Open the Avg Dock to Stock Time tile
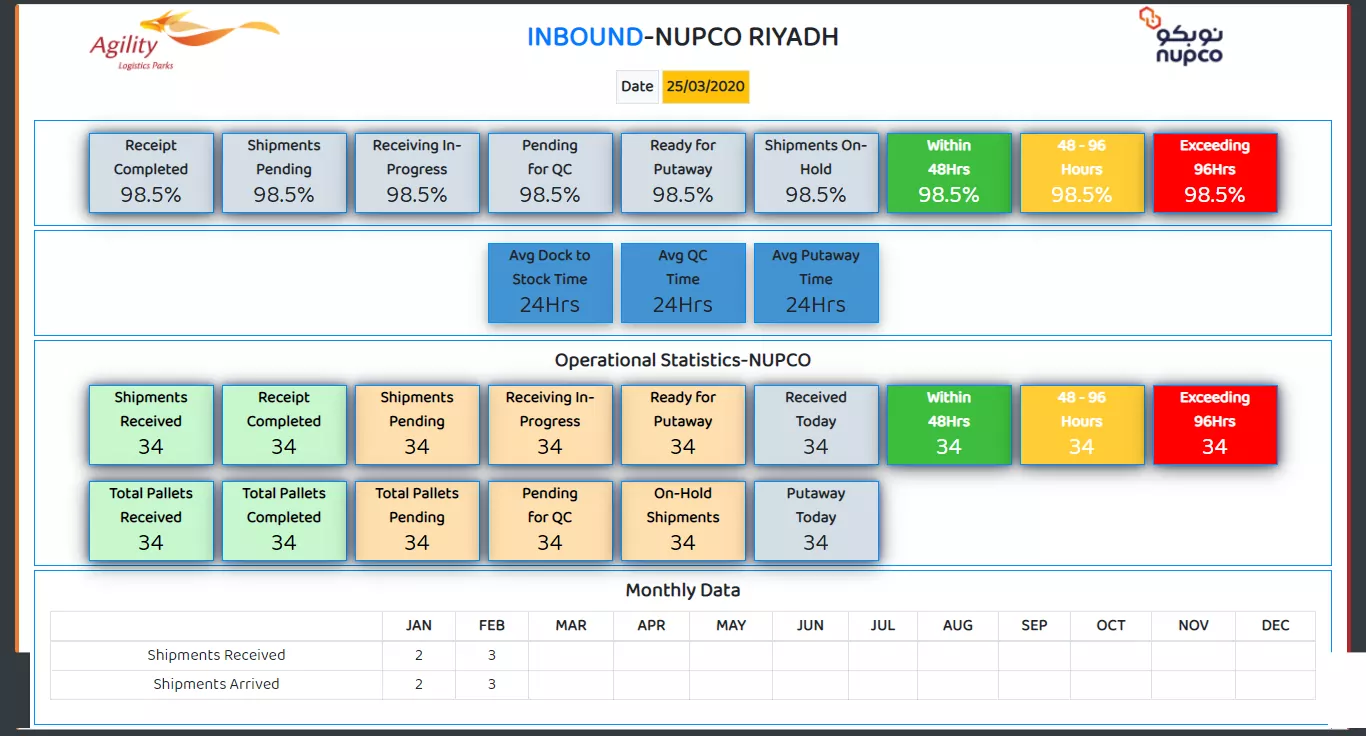Viewport: 1366px width, 736px height. click(x=550, y=283)
